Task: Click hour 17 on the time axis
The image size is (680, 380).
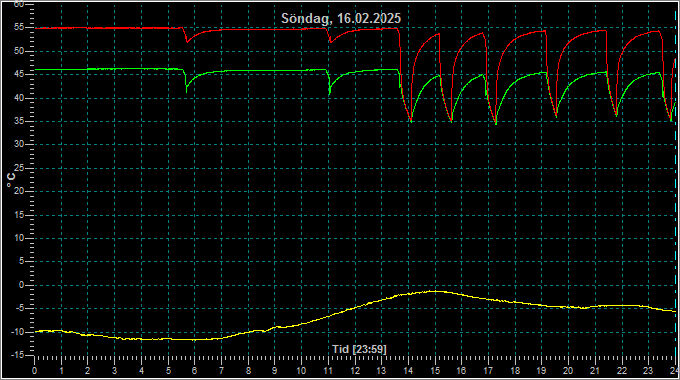Action: pos(488,371)
